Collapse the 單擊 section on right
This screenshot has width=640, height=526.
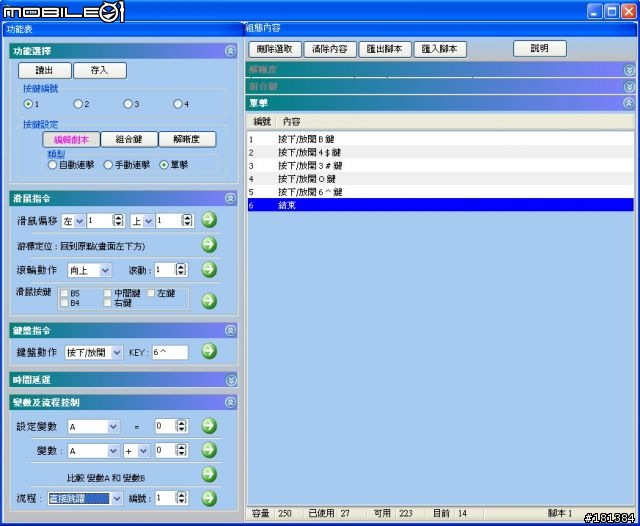629,103
